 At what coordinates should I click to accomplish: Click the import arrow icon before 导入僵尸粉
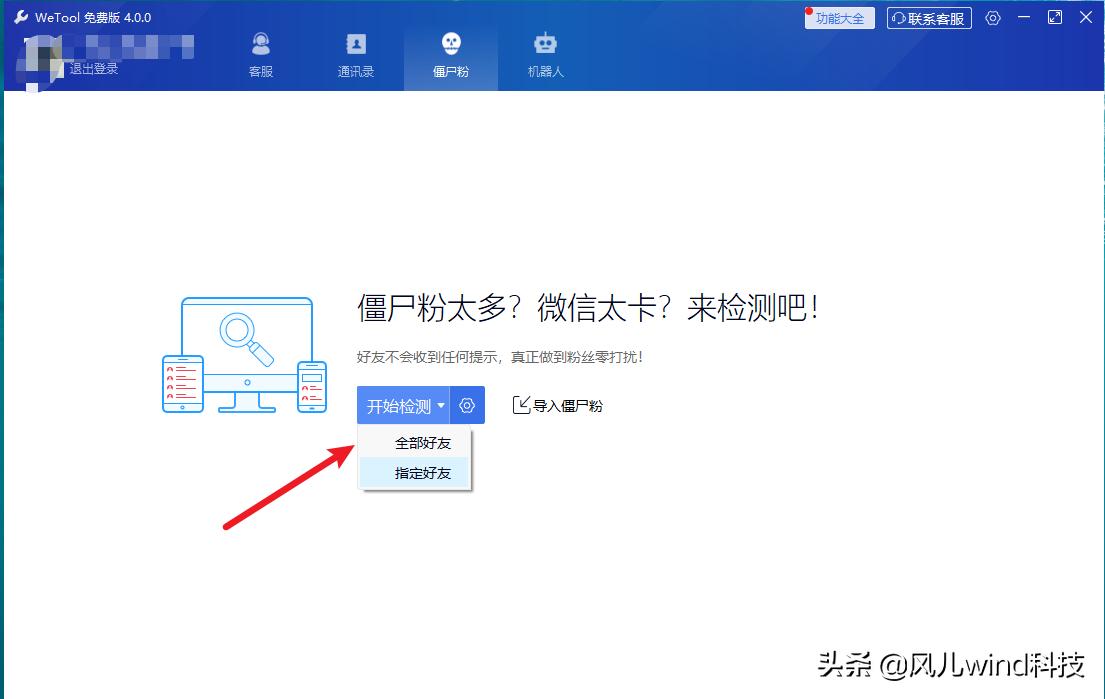click(x=522, y=405)
